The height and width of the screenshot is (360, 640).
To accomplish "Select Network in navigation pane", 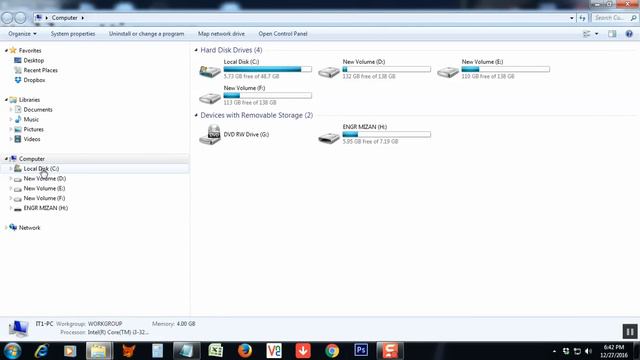I will 29,228.
